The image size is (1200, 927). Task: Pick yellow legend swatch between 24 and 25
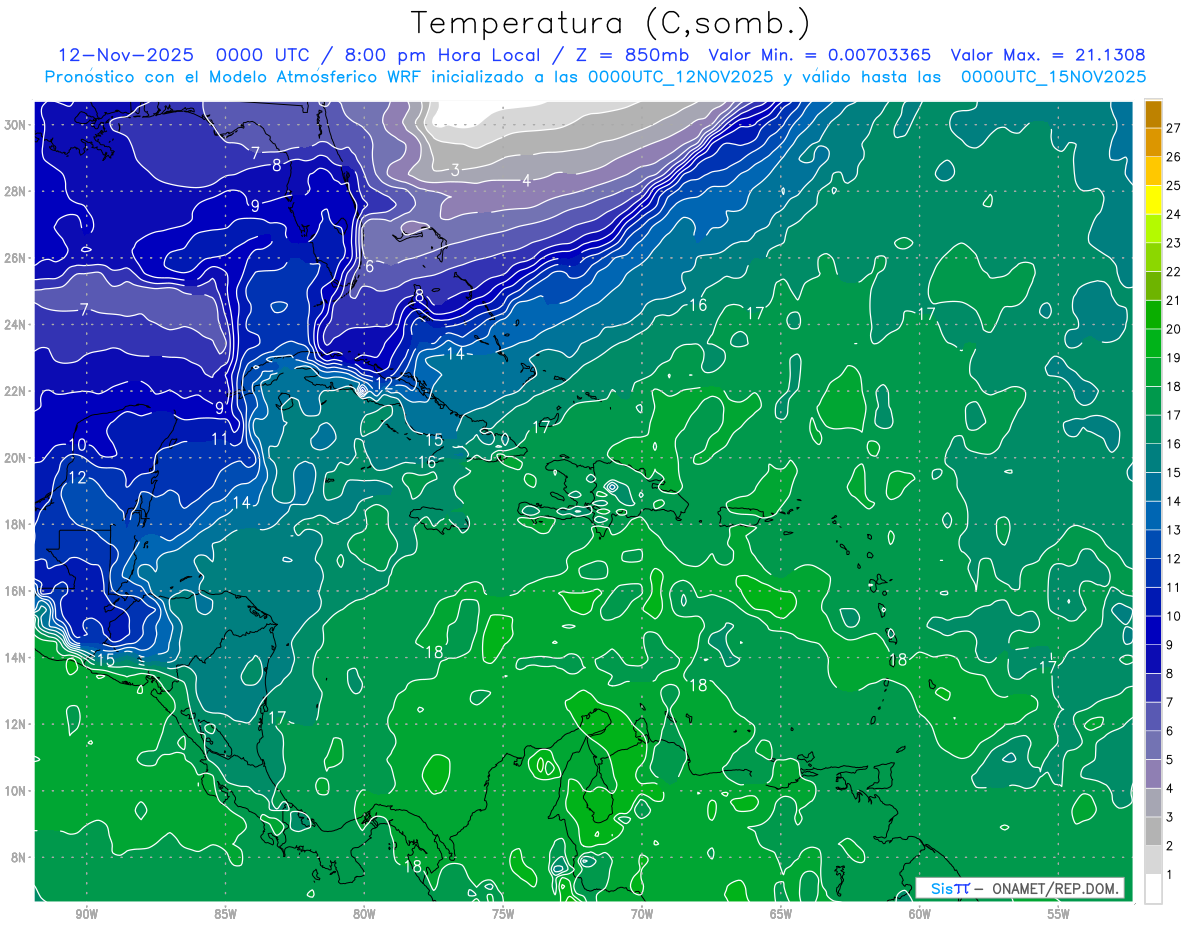pyautogui.click(x=1153, y=200)
